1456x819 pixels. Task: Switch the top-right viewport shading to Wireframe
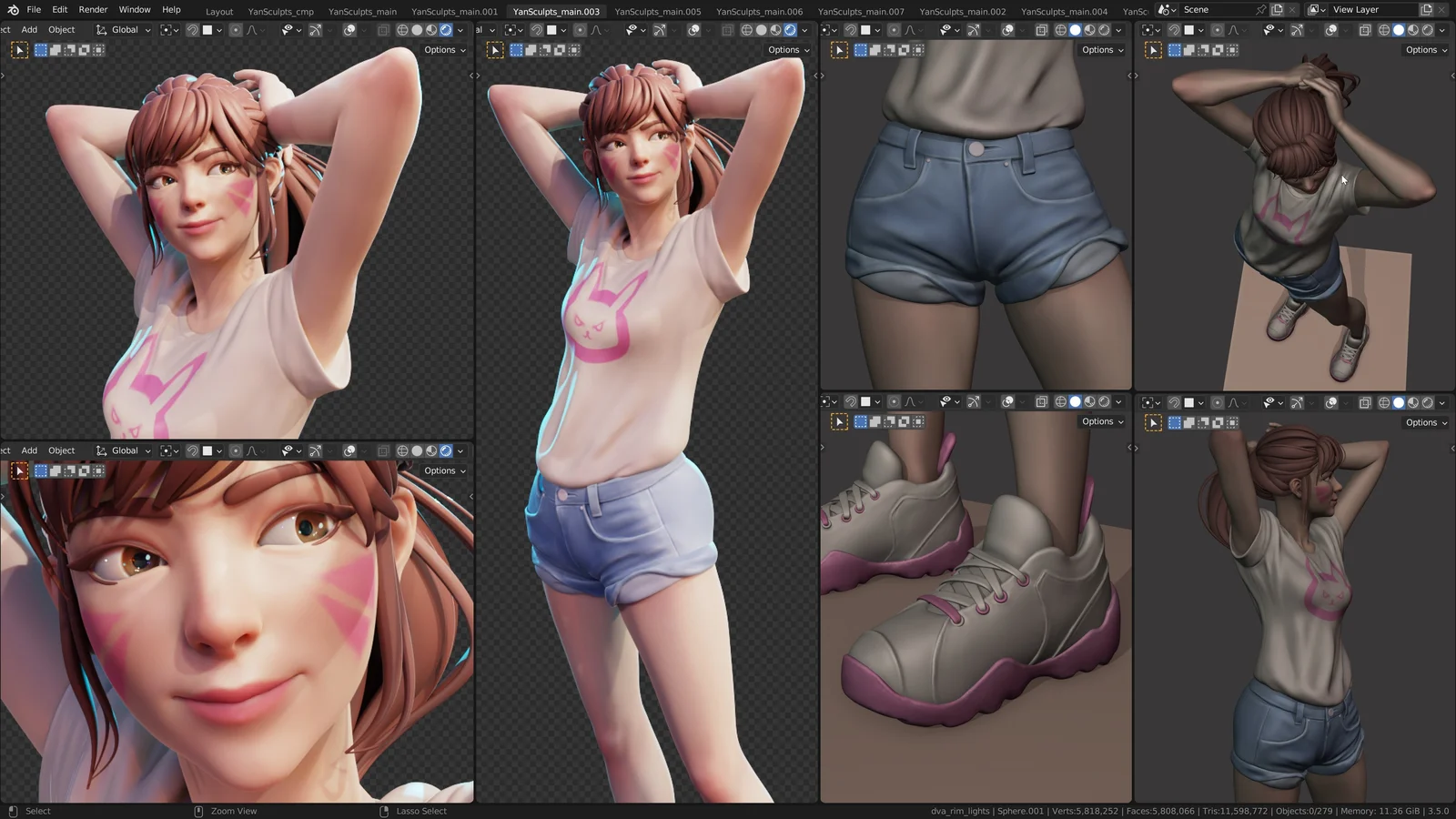(x=1382, y=30)
